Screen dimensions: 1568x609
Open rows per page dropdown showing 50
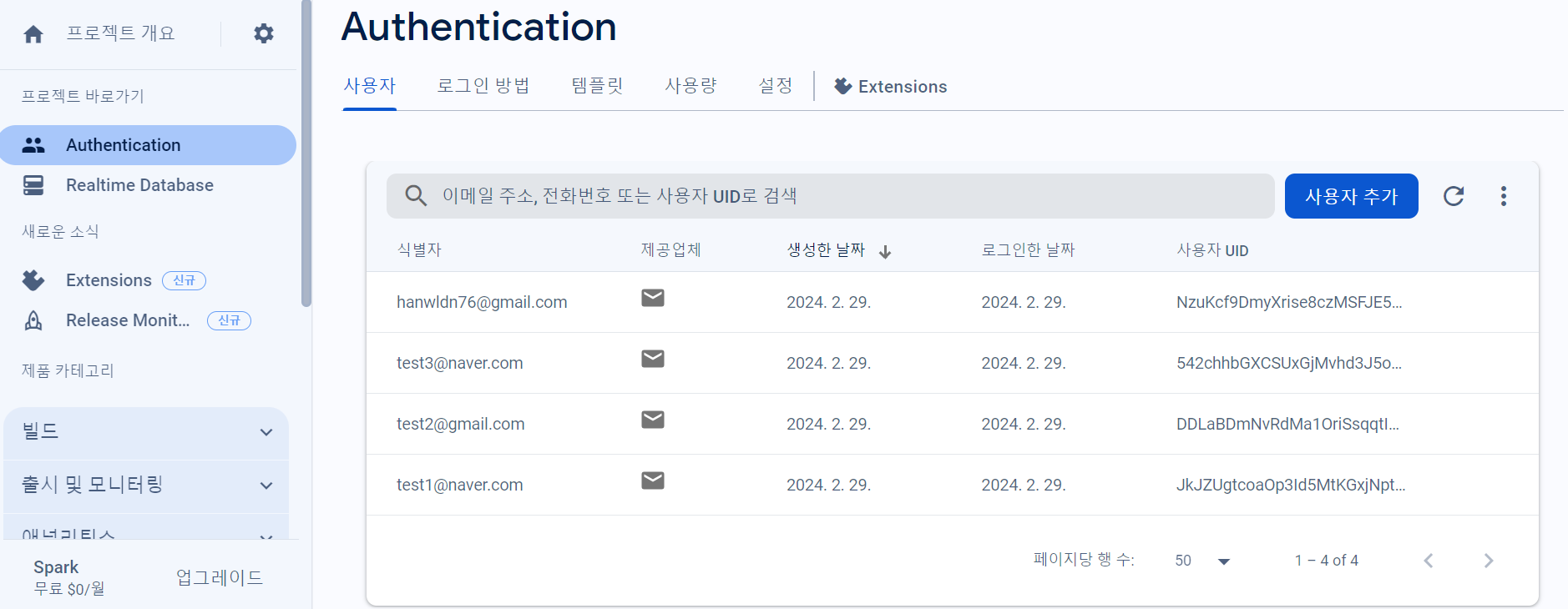(1202, 561)
